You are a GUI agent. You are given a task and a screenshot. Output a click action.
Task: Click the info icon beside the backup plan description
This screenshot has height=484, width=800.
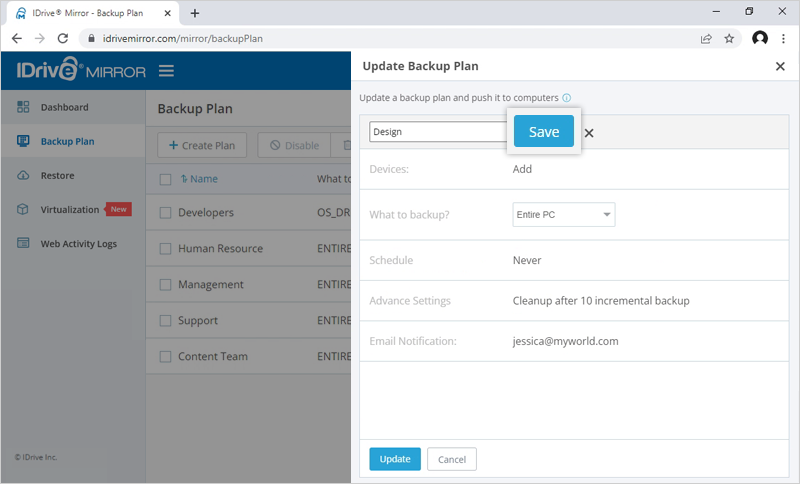point(566,98)
